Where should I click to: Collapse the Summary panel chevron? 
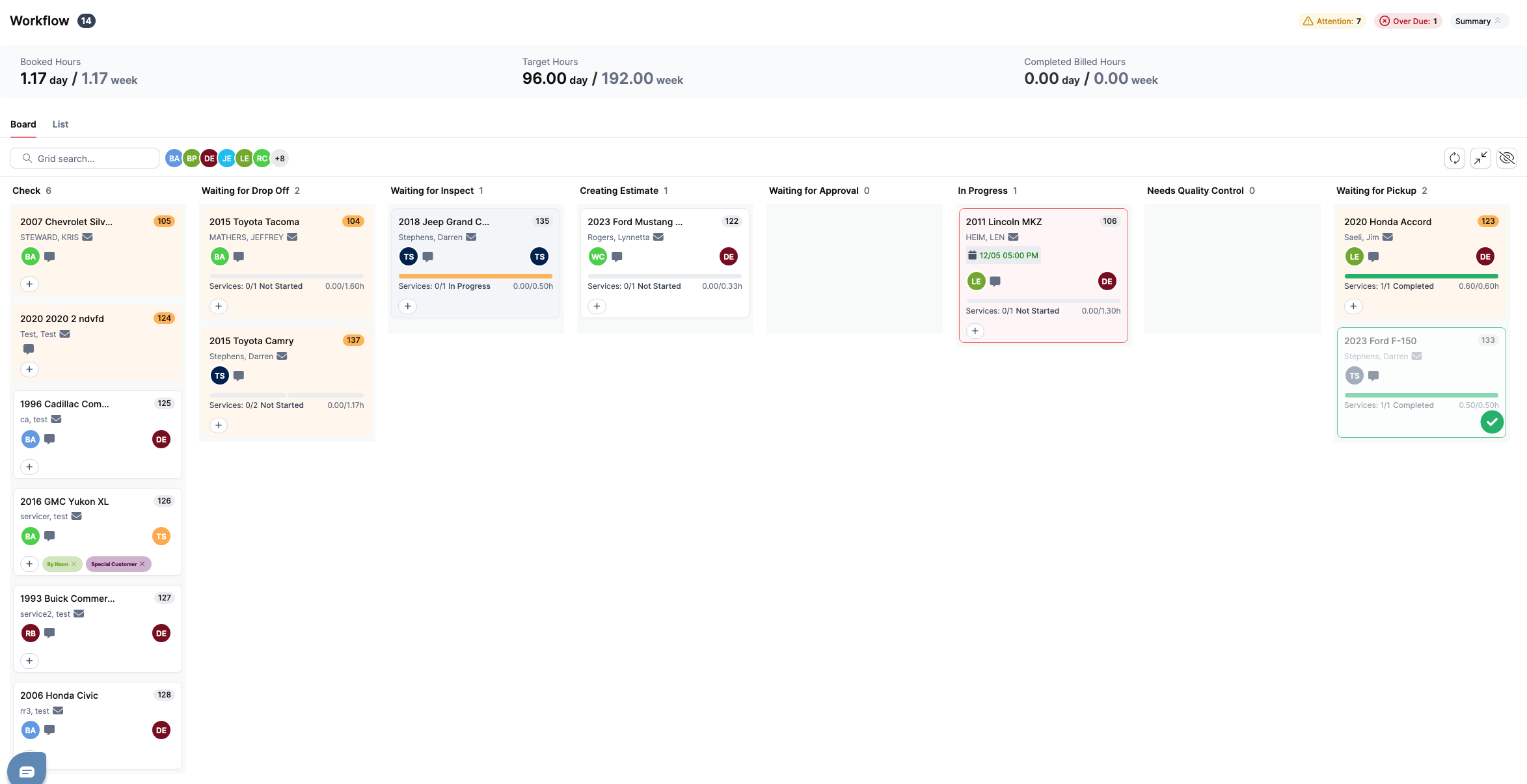[1497, 21]
